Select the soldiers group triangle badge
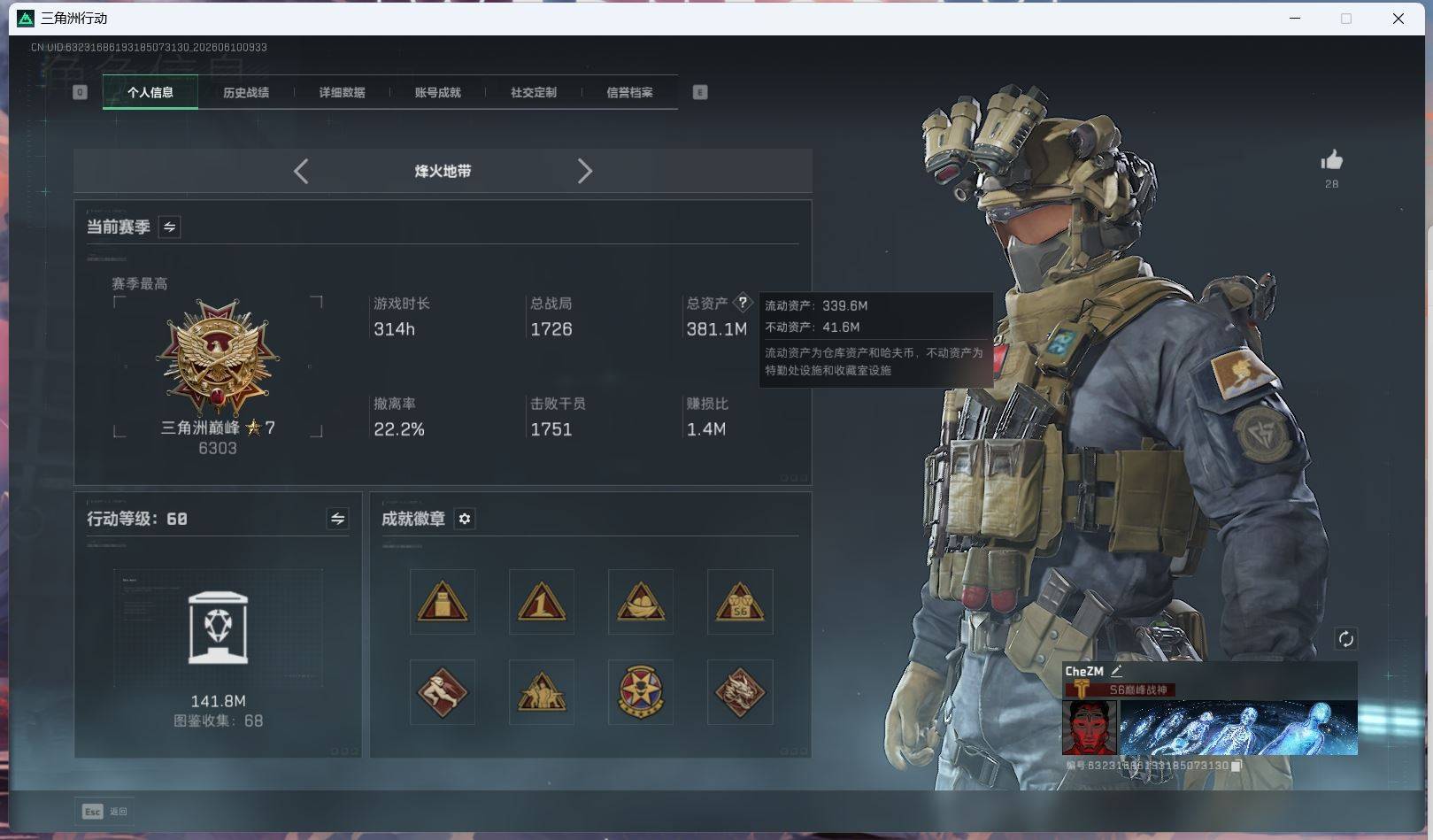Viewport: 1433px width, 840px height. coord(542,692)
